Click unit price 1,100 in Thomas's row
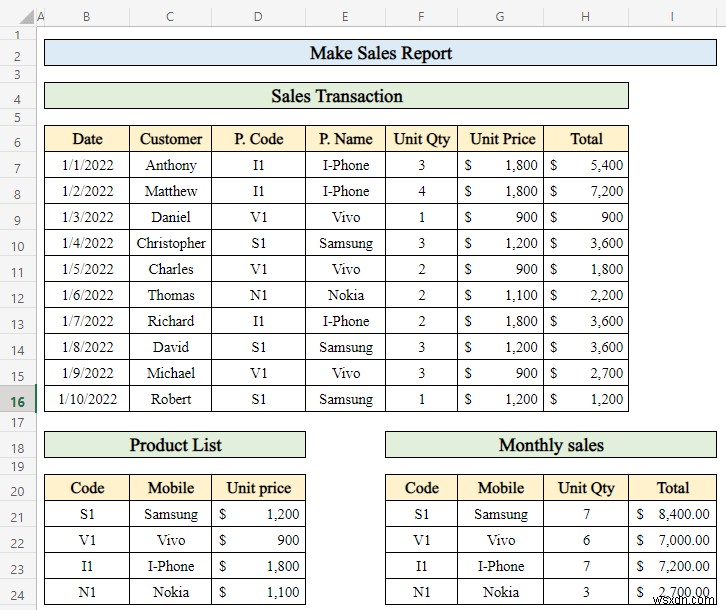This screenshot has width=726, height=610. [x=501, y=295]
